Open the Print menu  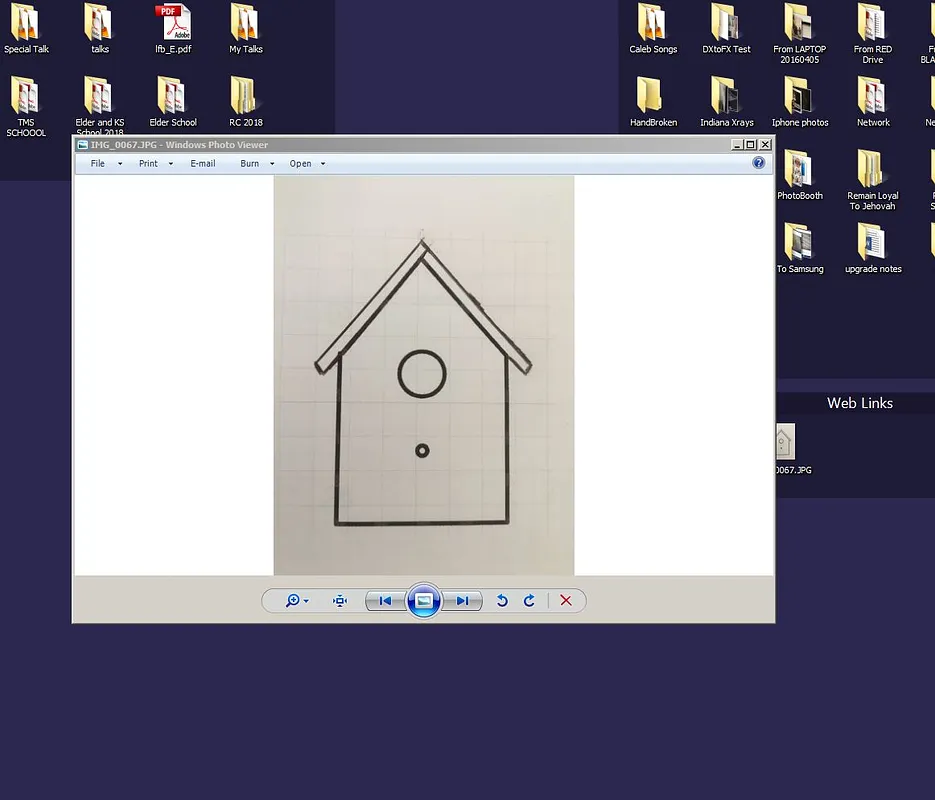click(x=148, y=163)
